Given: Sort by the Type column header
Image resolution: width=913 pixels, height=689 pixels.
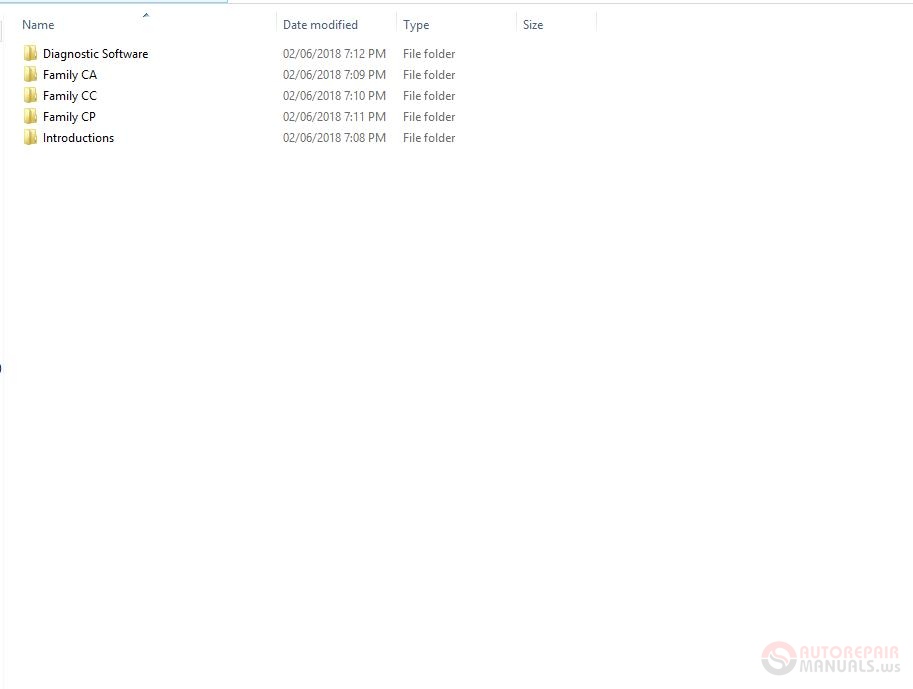Looking at the screenshot, I should coord(416,25).
